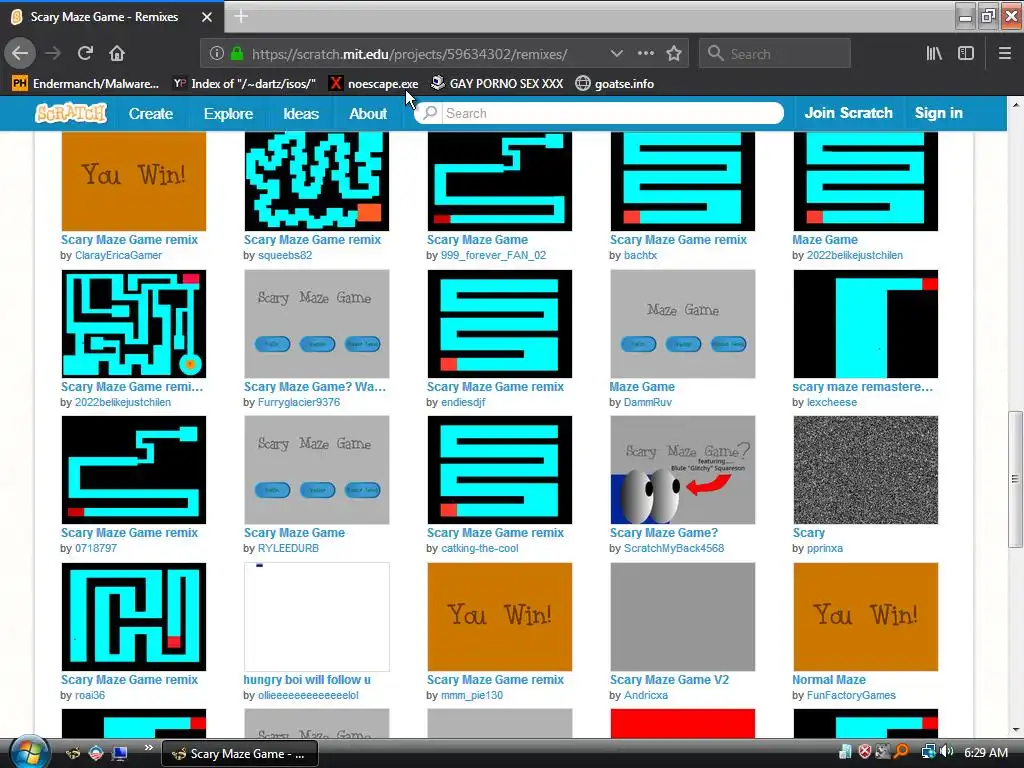
Task: Open the Library icon in toolbar
Action: [x=934, y=54]
